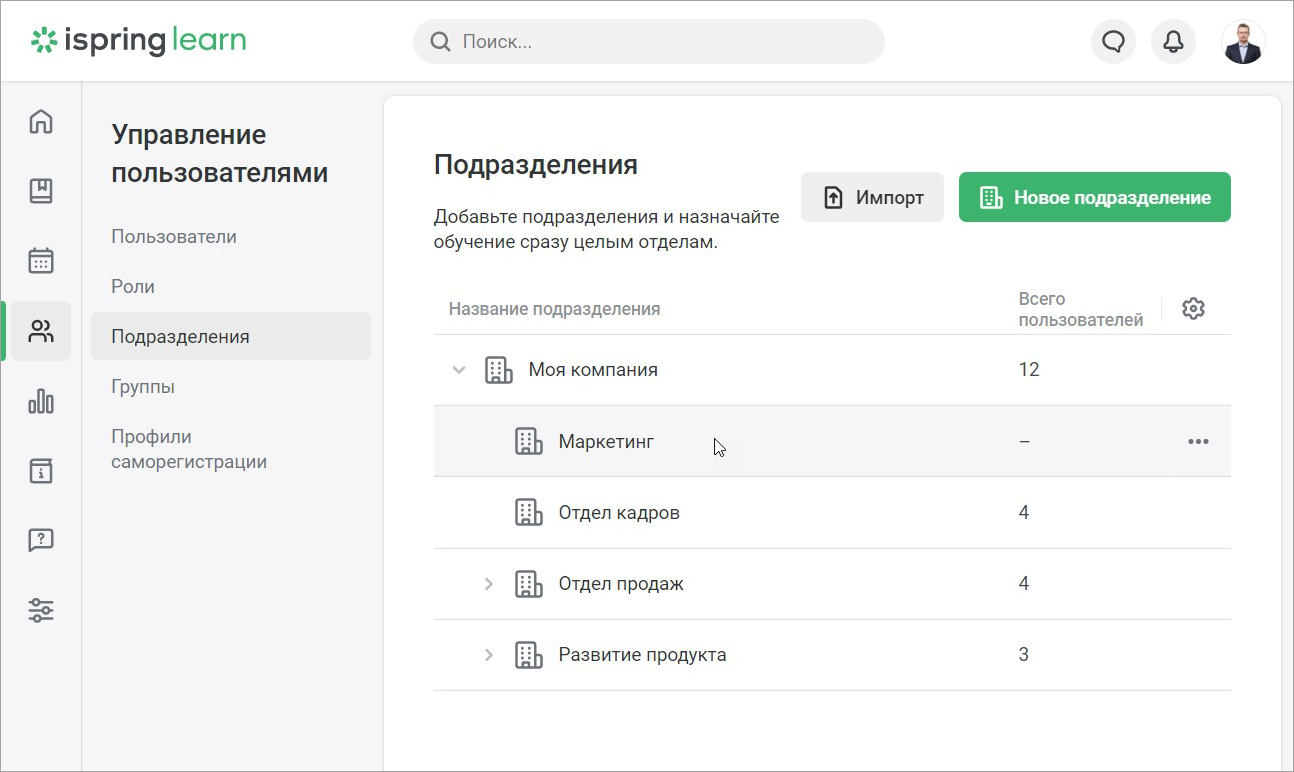Click user count 4 for Отдел продаж
Image resolution: width=1294 pixels, height=772 pixels.
pyautogui.click(x=1024, y=584)
